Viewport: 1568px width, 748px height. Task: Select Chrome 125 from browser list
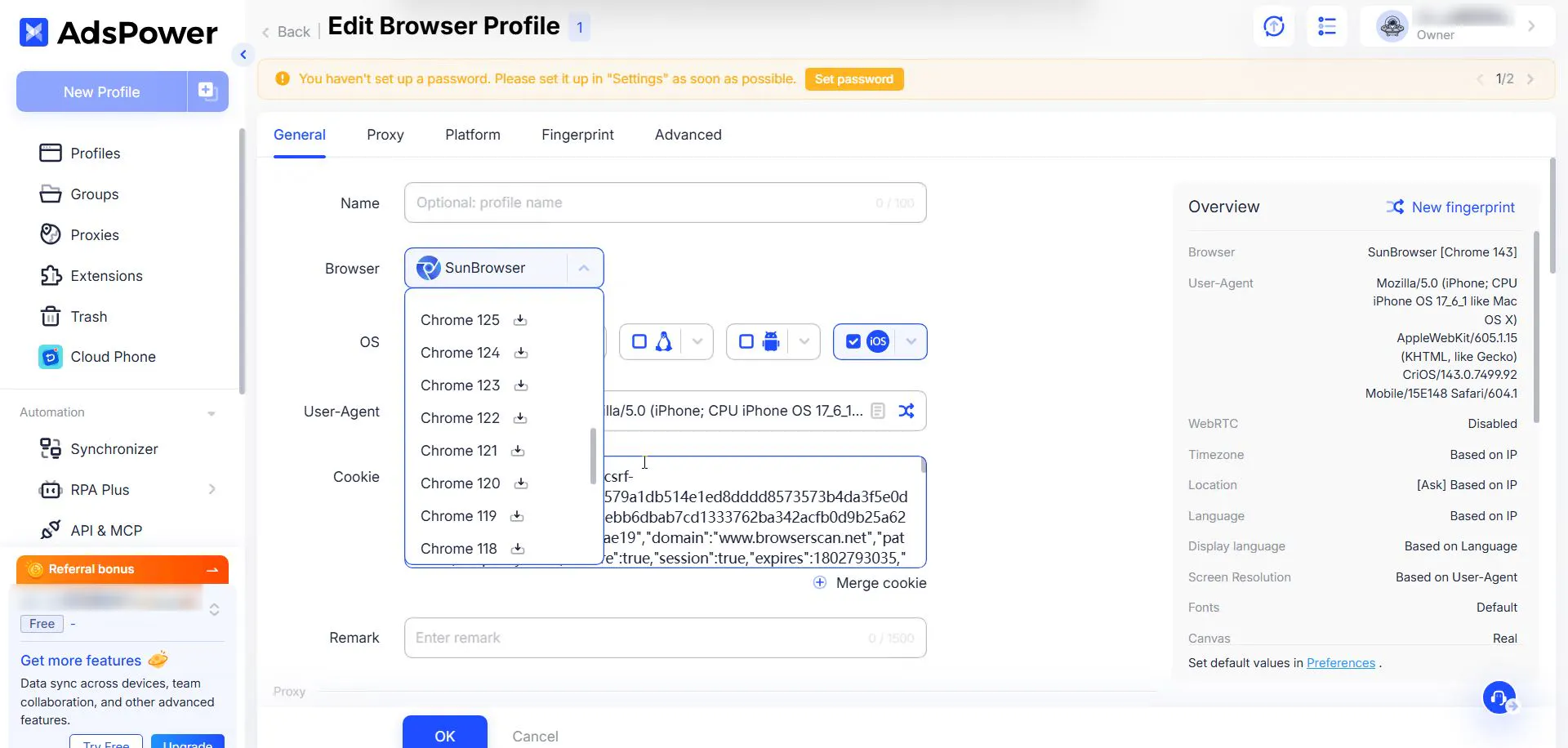tap(460, 320)
